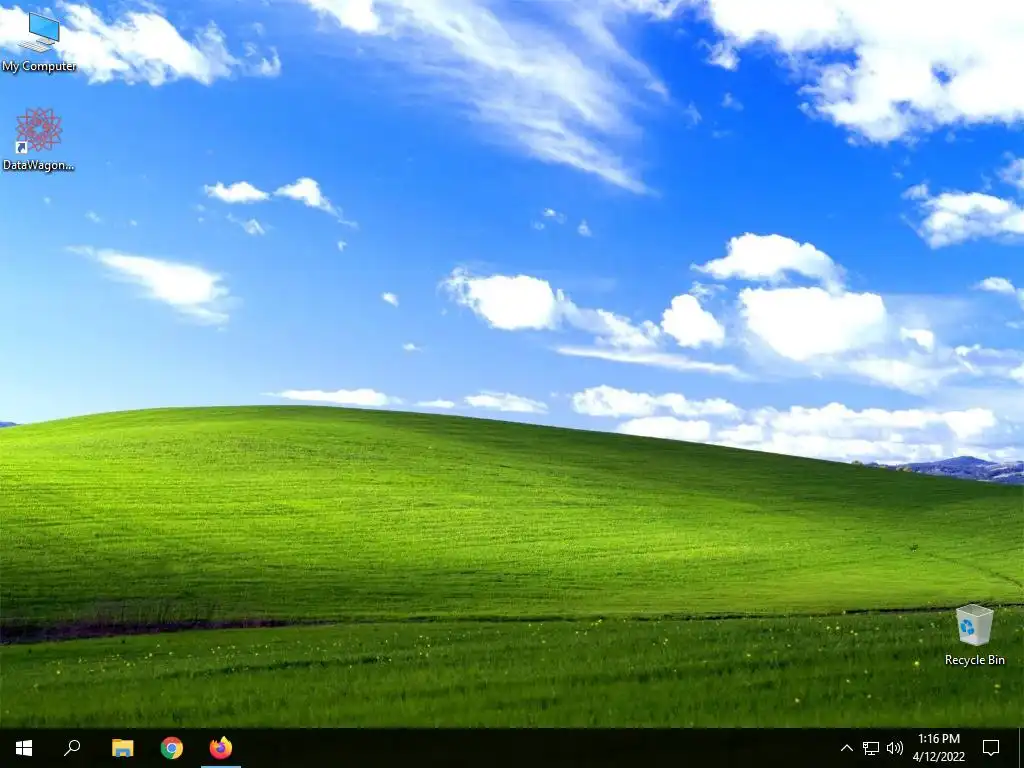Open the Action Center notifications icon
This screenshot has width=1024, height=768.
(x=991, y=748)
